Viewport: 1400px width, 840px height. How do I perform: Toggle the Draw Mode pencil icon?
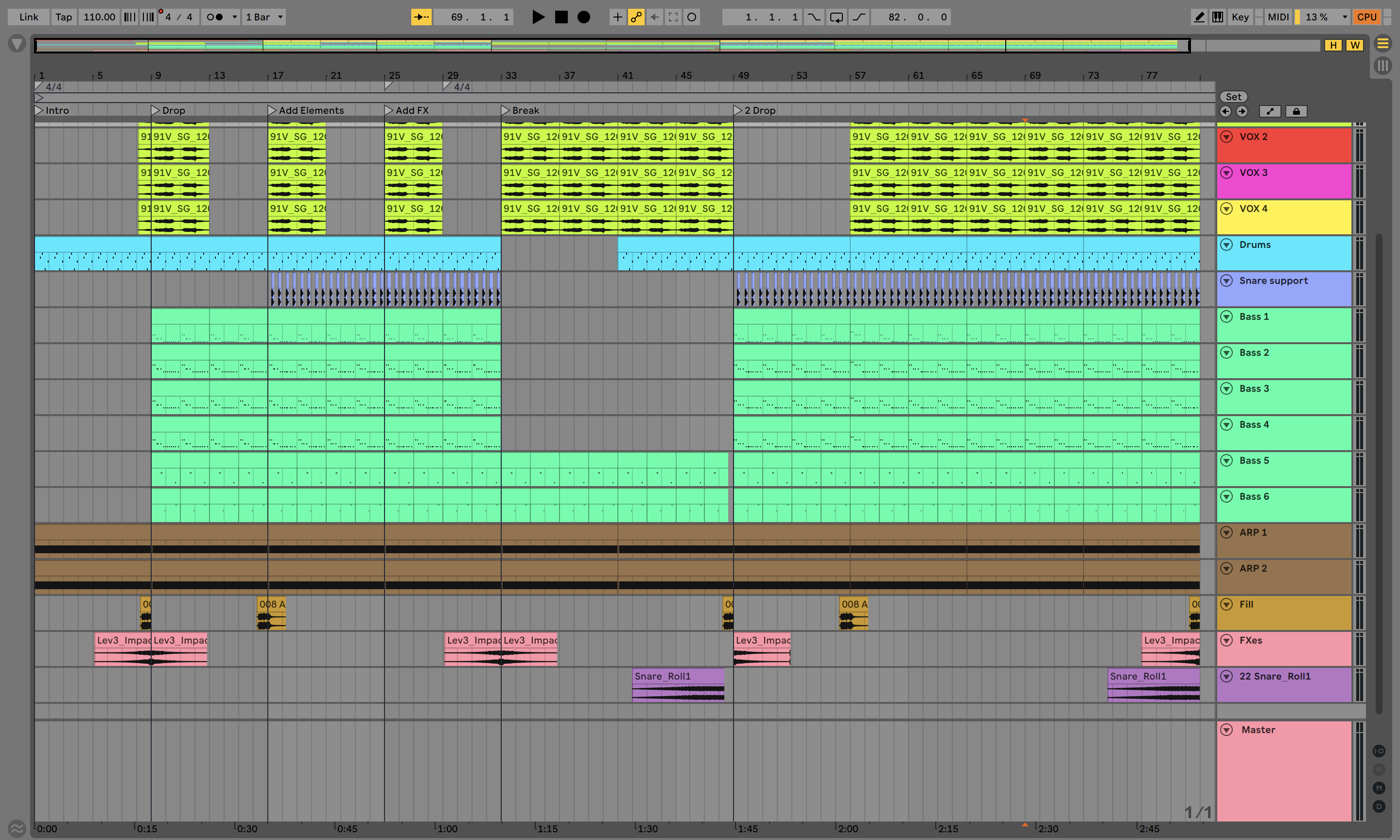pos(1199,17)
